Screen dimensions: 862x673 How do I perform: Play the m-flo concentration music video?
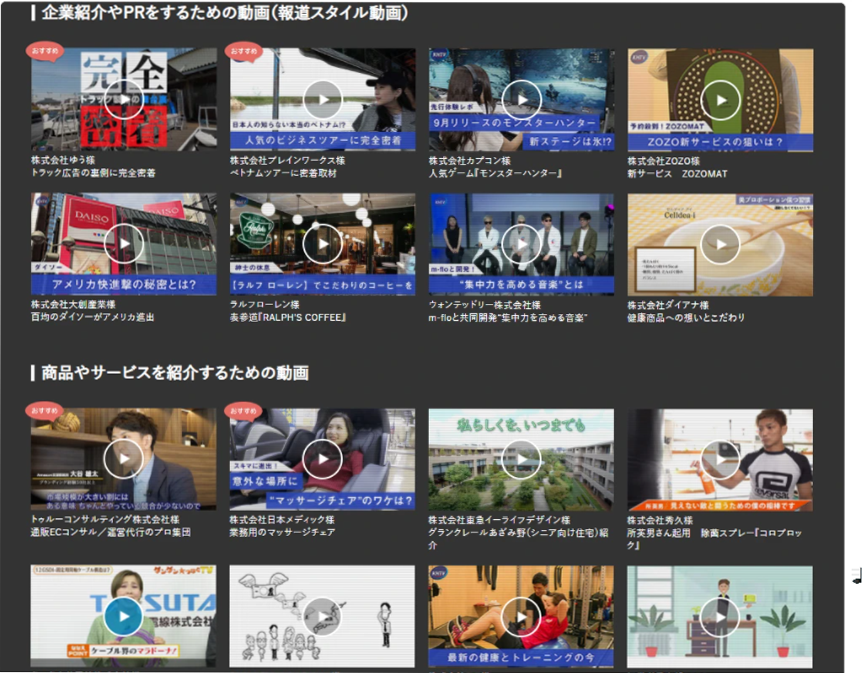pos(521,244)
